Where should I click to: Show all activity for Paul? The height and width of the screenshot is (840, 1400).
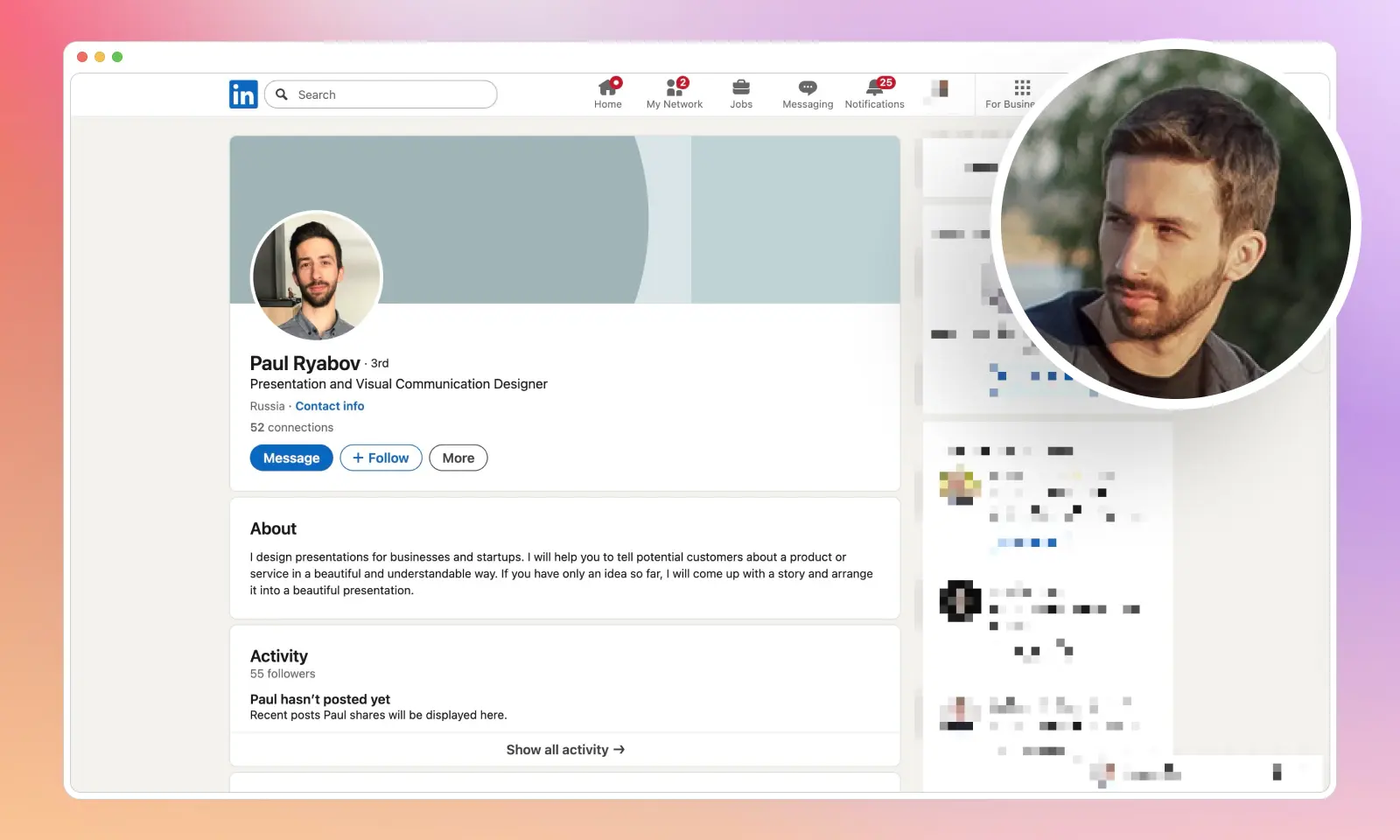(x=564, y=749)
